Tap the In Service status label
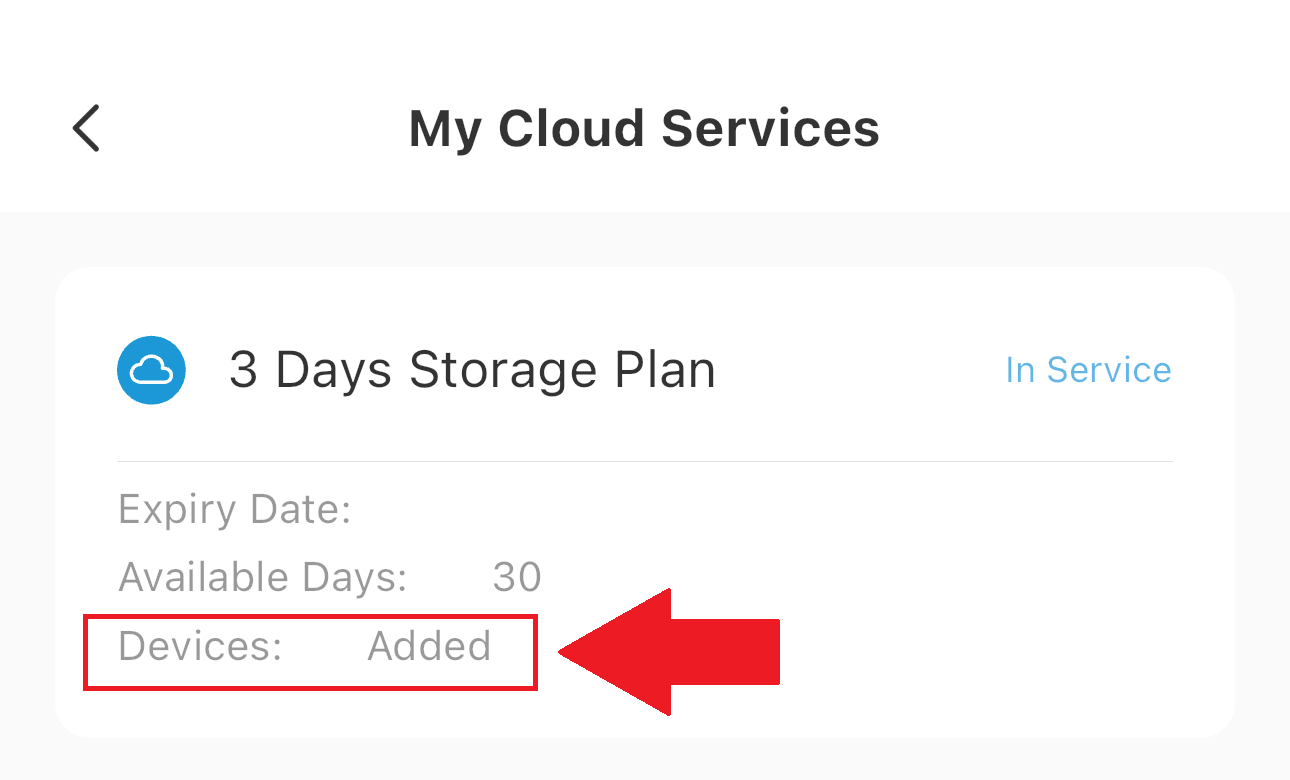The height and width of the screenshot is (780, 1290). (x=1088, y=370)
